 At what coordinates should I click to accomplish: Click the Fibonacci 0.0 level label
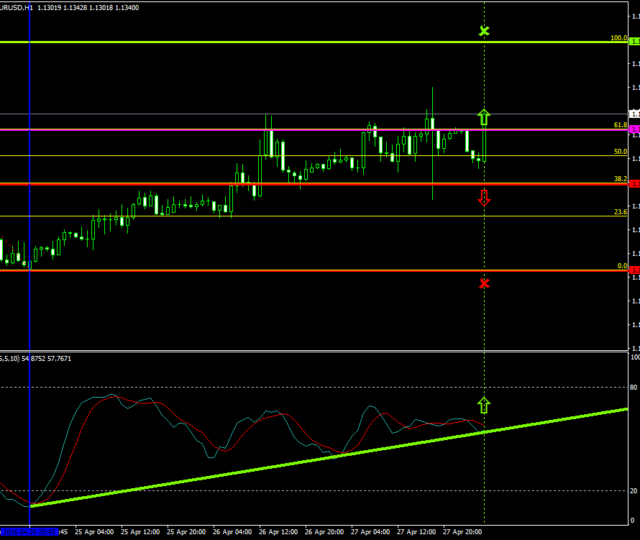point(621,266)
